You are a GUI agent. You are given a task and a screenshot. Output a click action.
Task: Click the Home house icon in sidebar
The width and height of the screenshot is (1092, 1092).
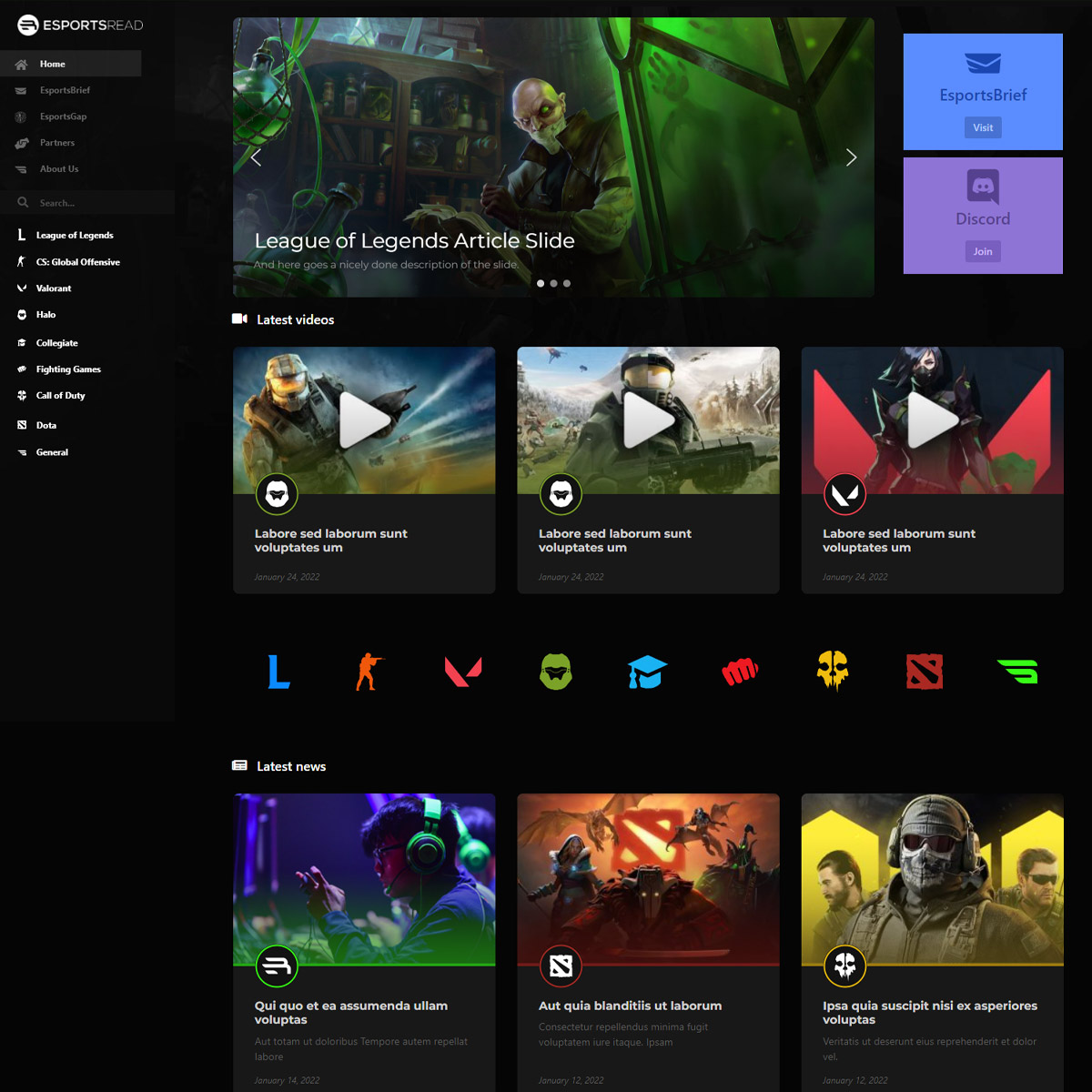(x=21, y=65)
